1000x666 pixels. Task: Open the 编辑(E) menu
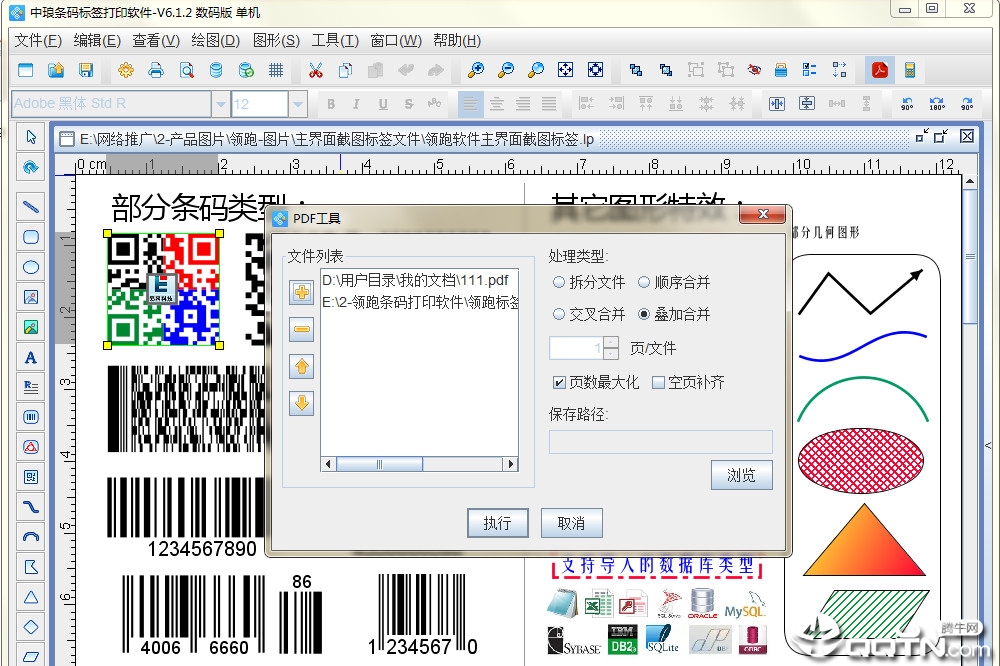[97, 41]
